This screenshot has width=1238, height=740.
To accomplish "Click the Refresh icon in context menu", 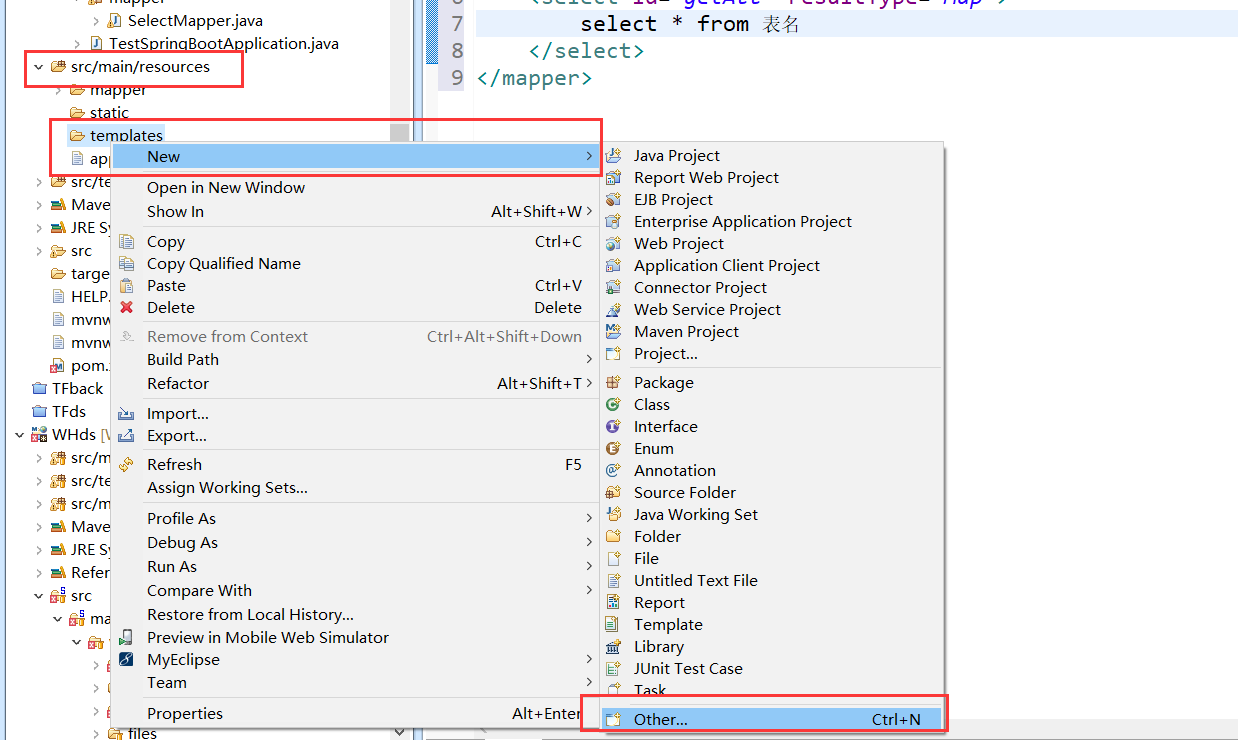I will [x=127, y=464].
